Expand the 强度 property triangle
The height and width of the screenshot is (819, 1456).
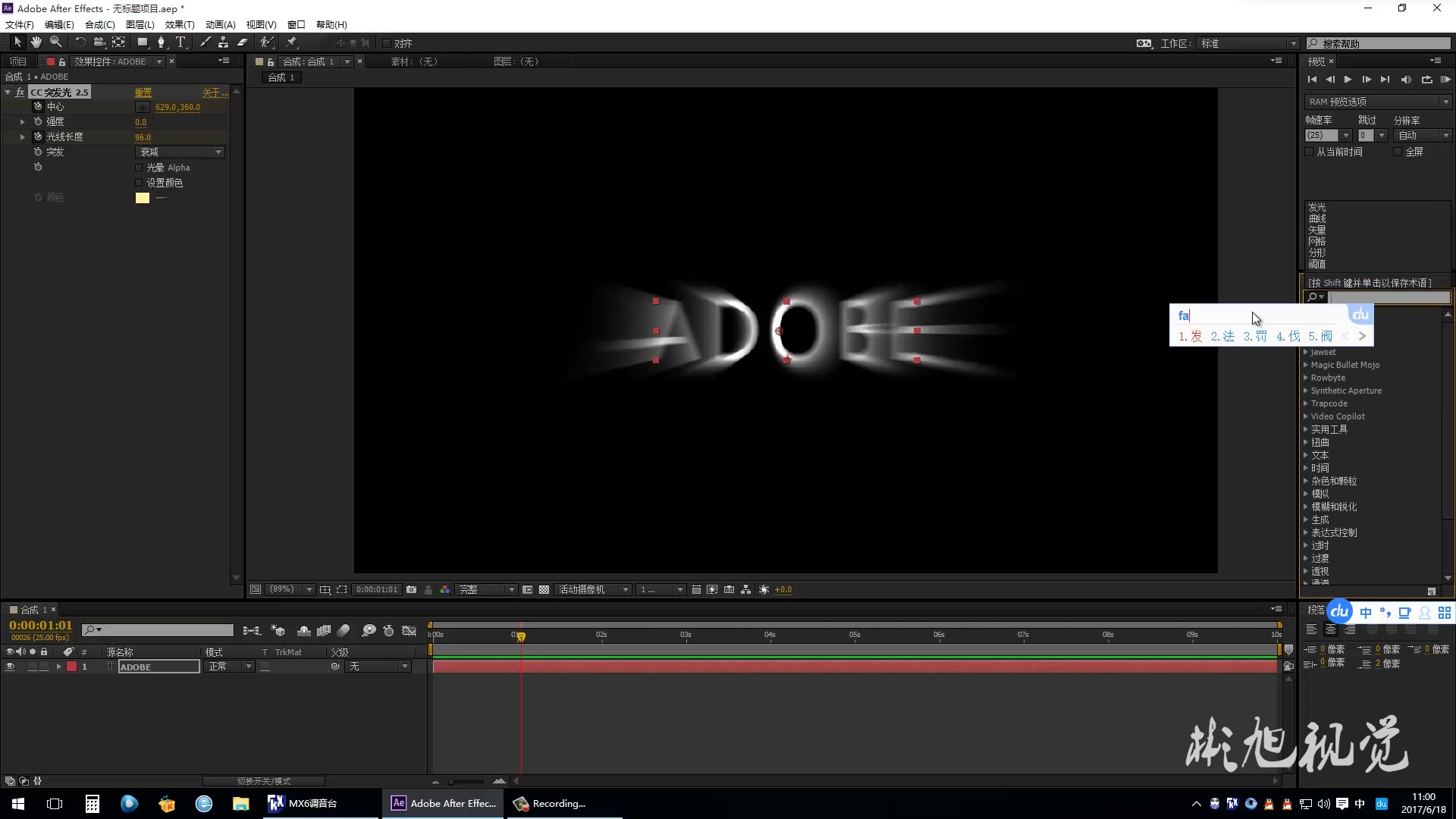22,122
